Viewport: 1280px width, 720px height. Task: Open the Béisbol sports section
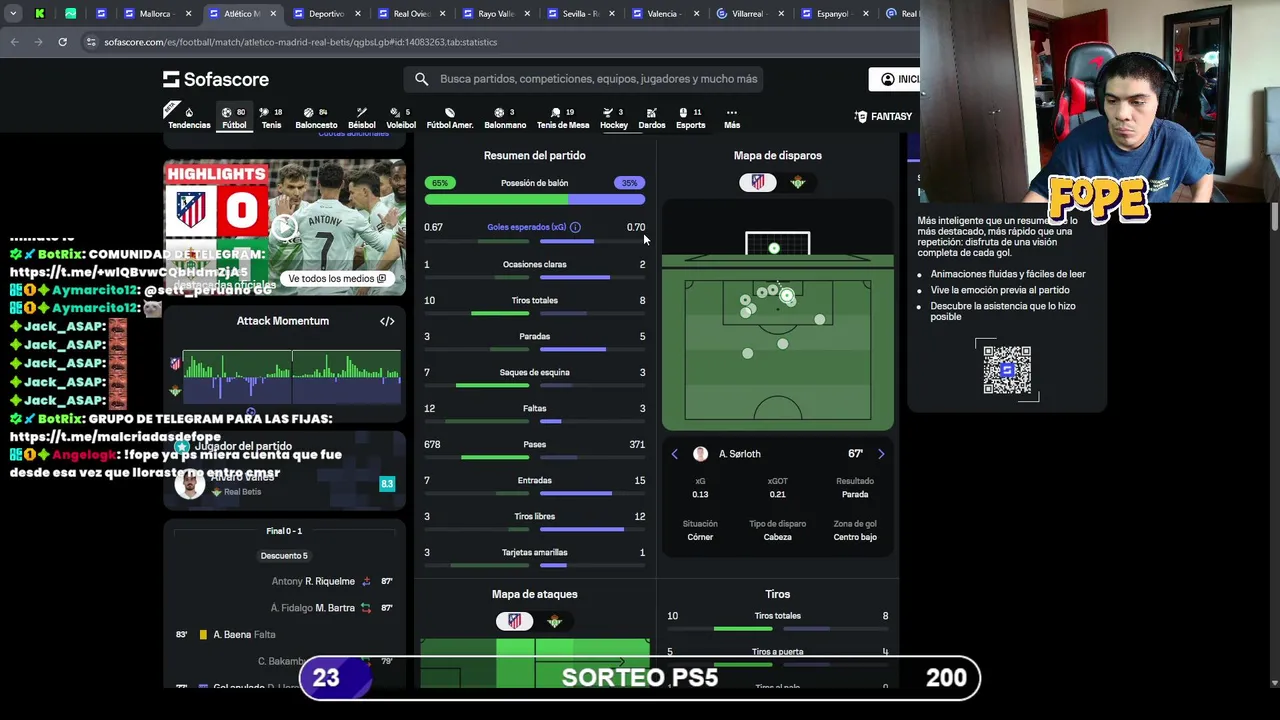click(x=362, y=118)
